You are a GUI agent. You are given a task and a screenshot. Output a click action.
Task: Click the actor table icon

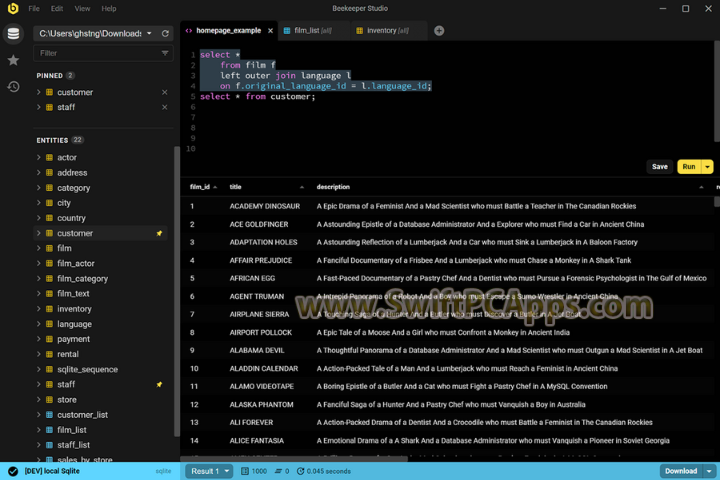pyautogui.click(x=49, y=158)
